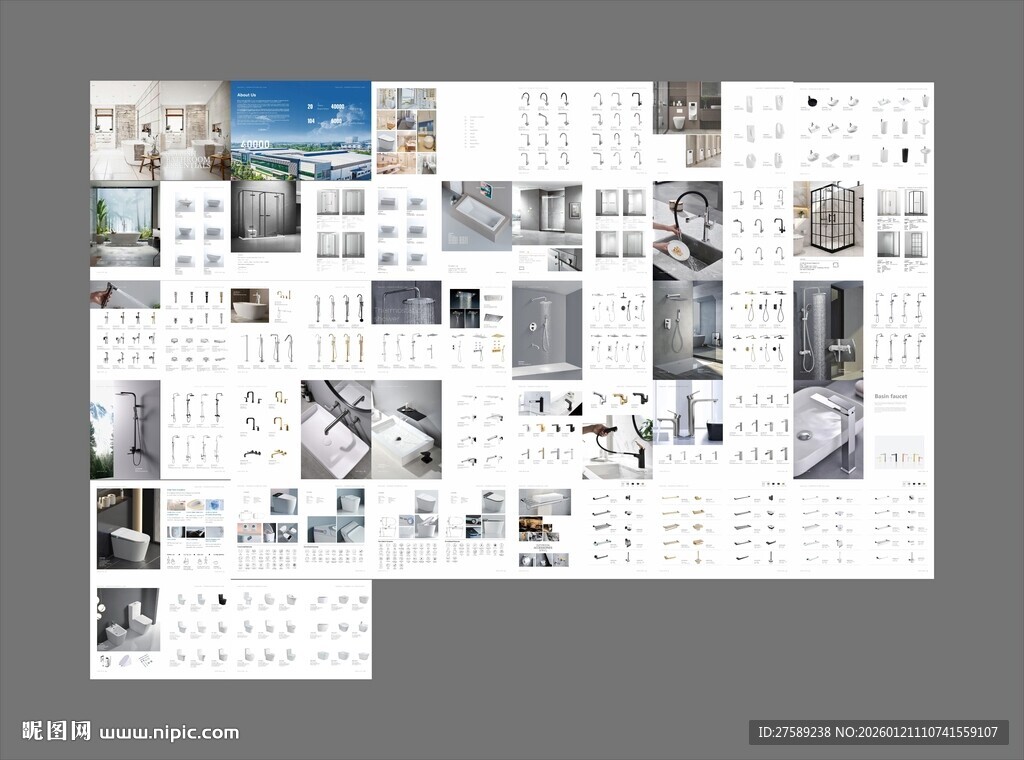This screenshot has width=1024, height=760.
Task: Open freestanding bathtub by forest window photo
Action: point(125,224)
